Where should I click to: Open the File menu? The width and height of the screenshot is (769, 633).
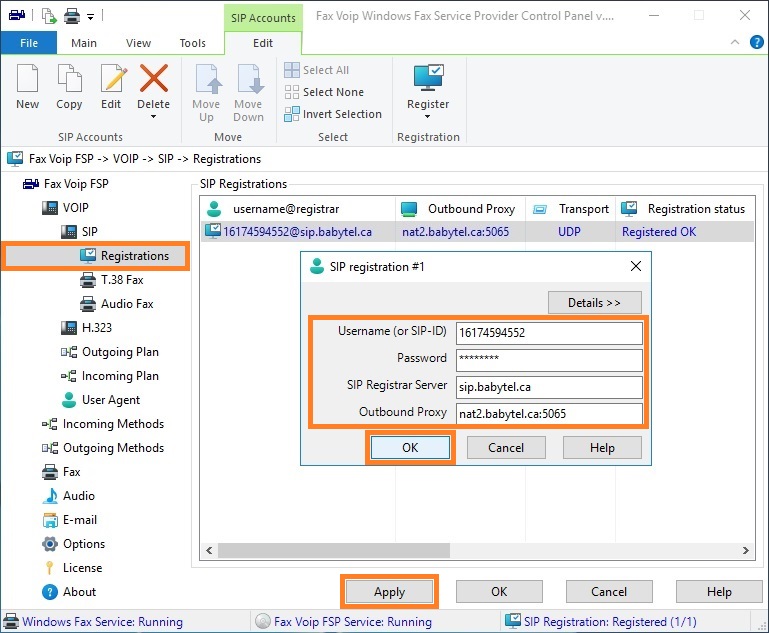[x=29, y=43]
